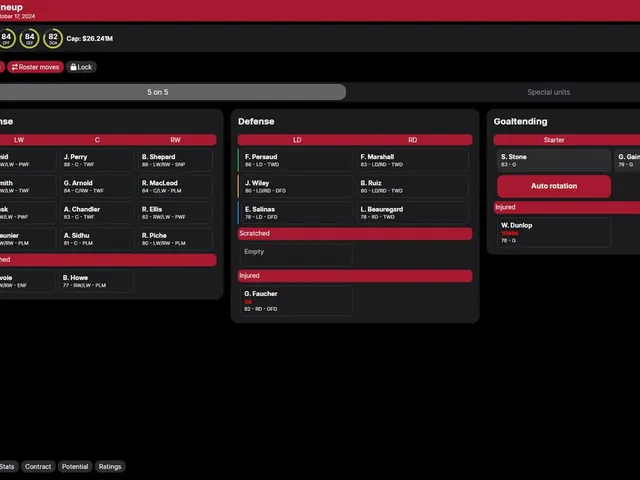
Task: Select injured defenseman G. Faucher
Action: [296, 301]
